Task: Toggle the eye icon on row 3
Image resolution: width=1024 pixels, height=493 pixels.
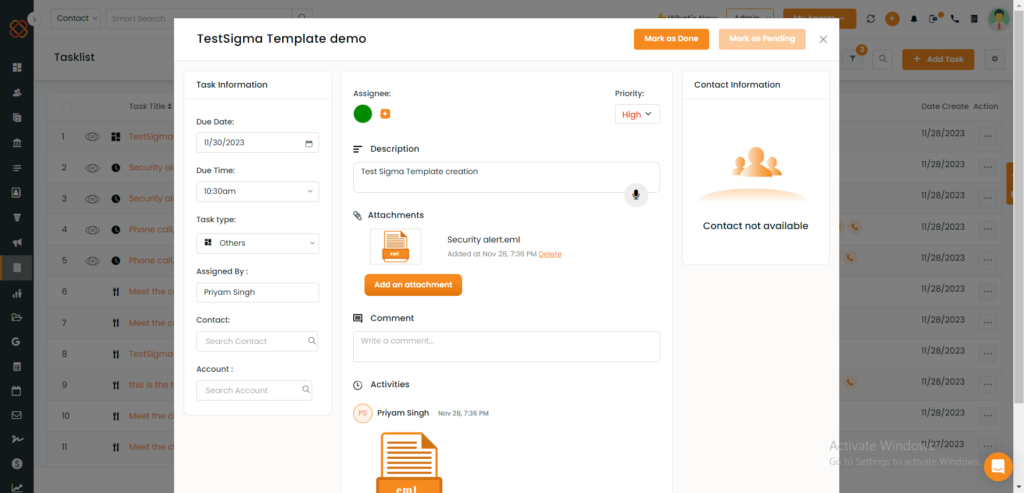Action: point(93,199)
